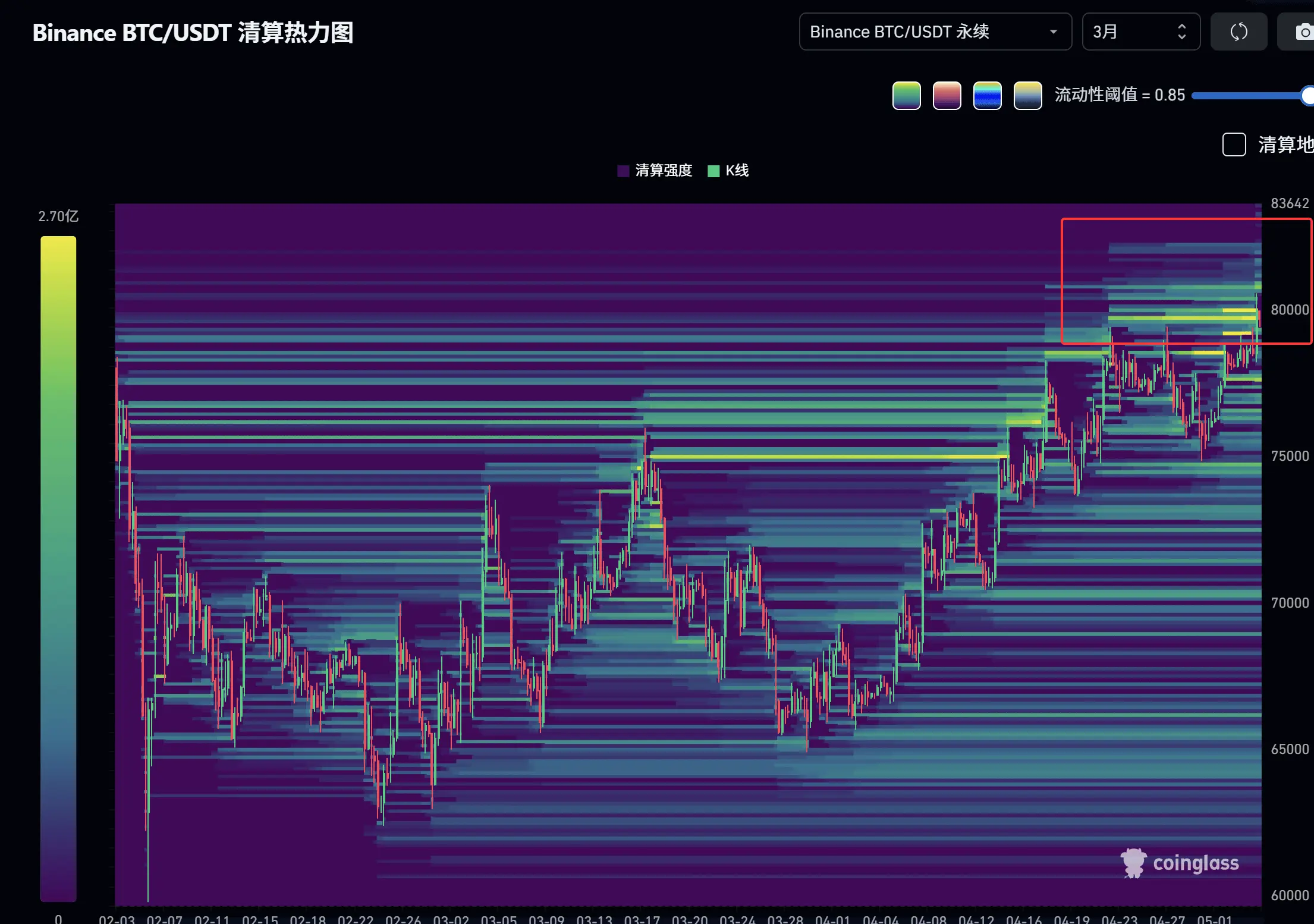Select the green-blue viridis color scheme swatch
Viewport: 1314px width, 924px height.
coord(907,95)
